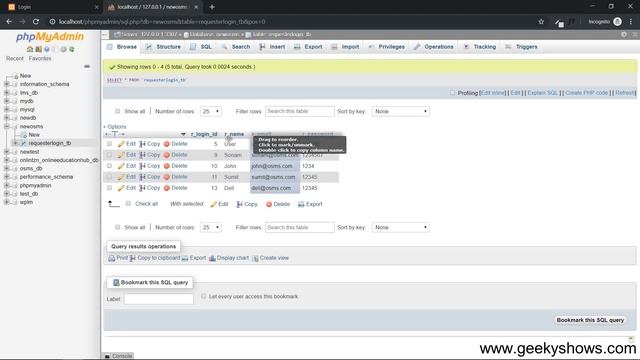This screenshot has width=640, height=360.
Task: Click the log out icon beside Home
Action: pos(38,49)
